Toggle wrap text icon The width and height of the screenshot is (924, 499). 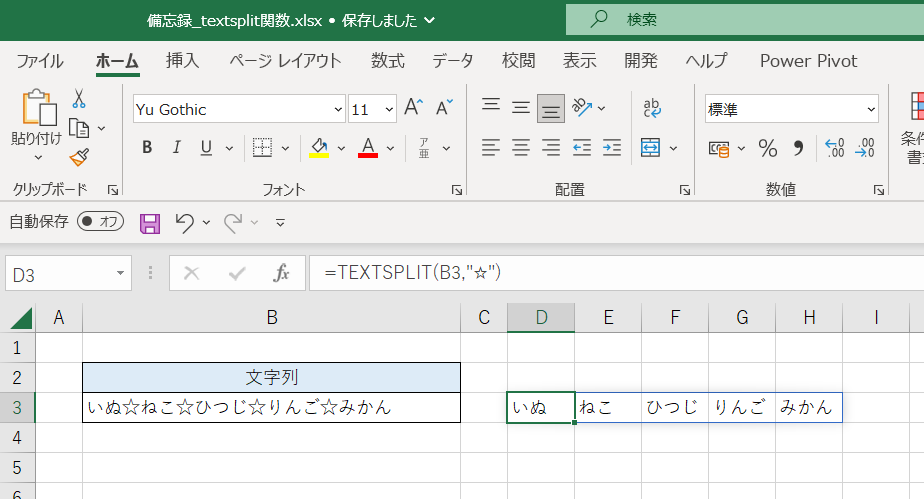(652, 108)
